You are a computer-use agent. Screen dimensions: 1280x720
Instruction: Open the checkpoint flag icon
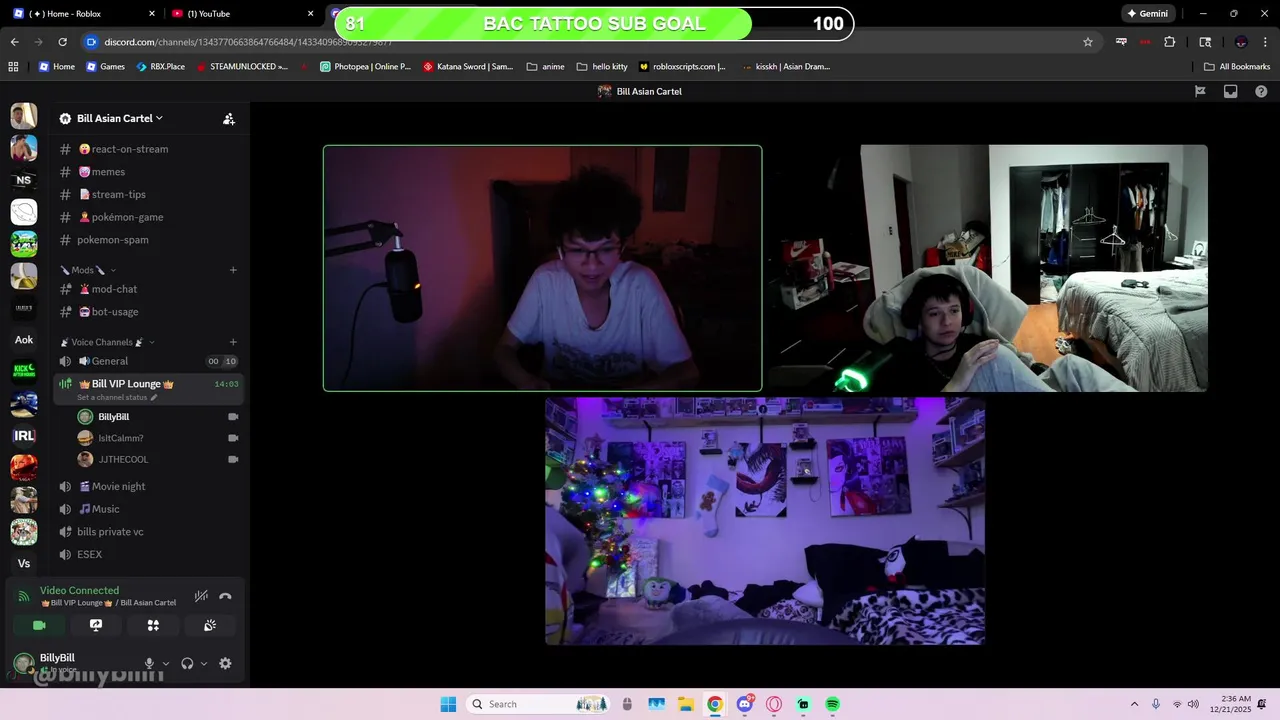click(1200, 91)
